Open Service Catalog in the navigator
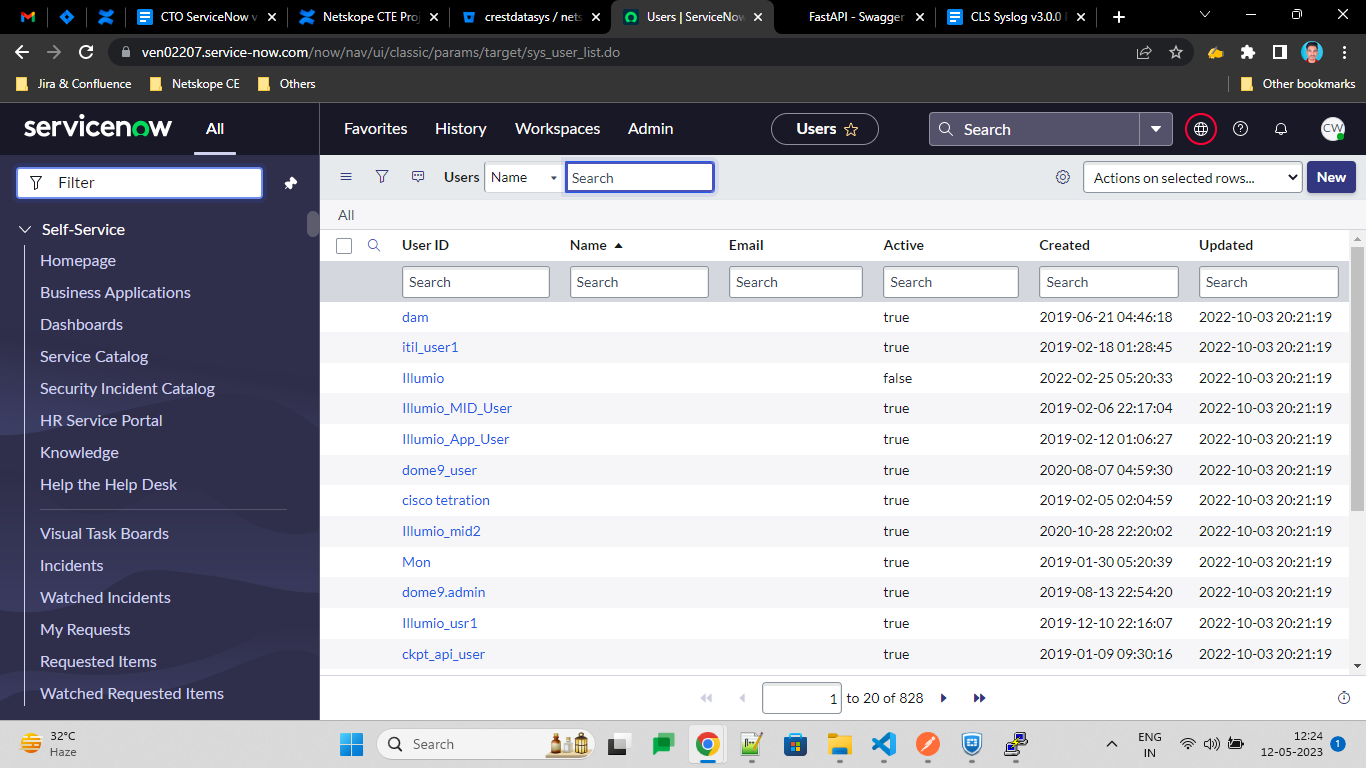 (x=94, y=357)
